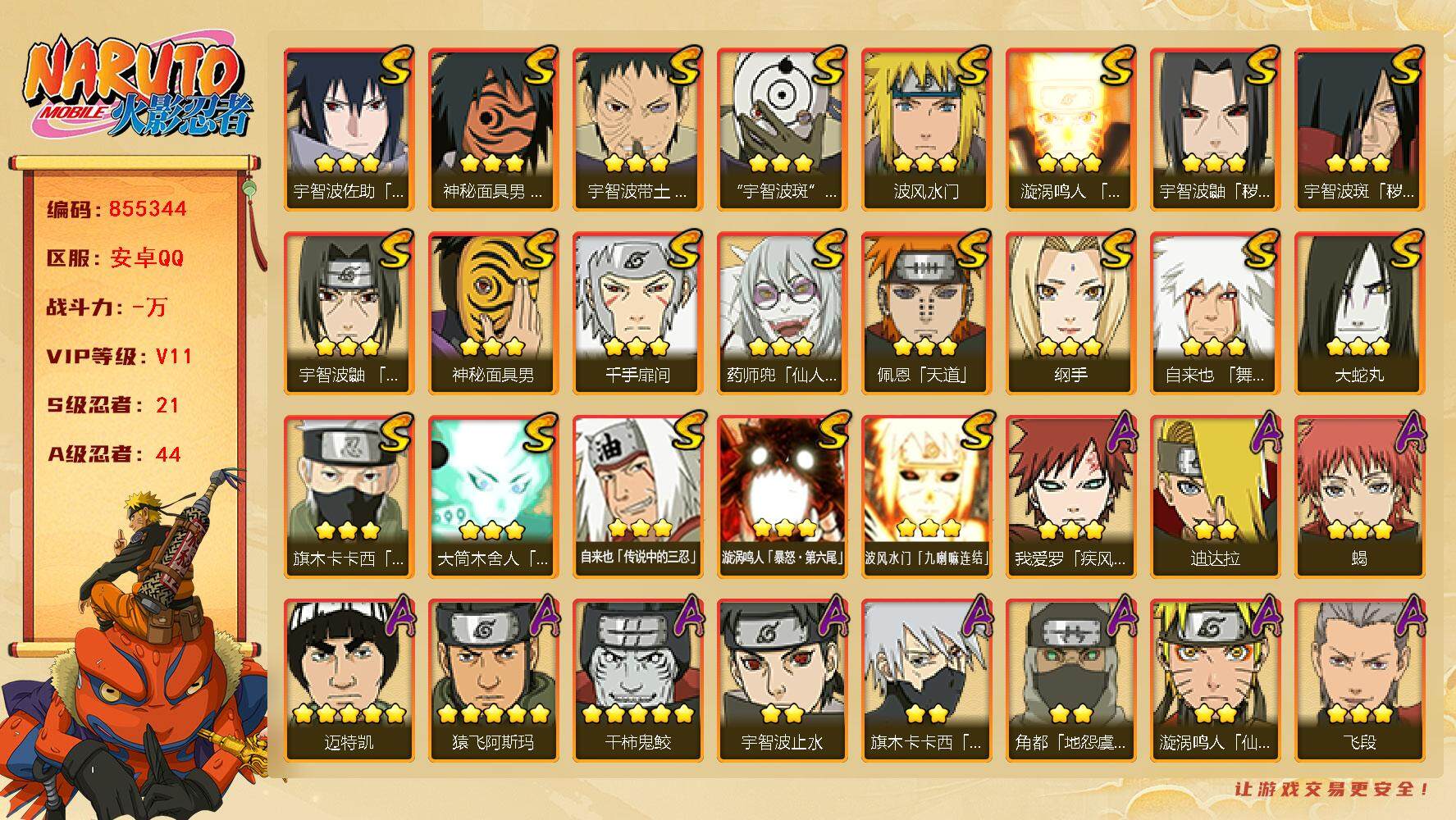
Task: Open the 纲手 ninja portrait
Action: pos(1070,312)
